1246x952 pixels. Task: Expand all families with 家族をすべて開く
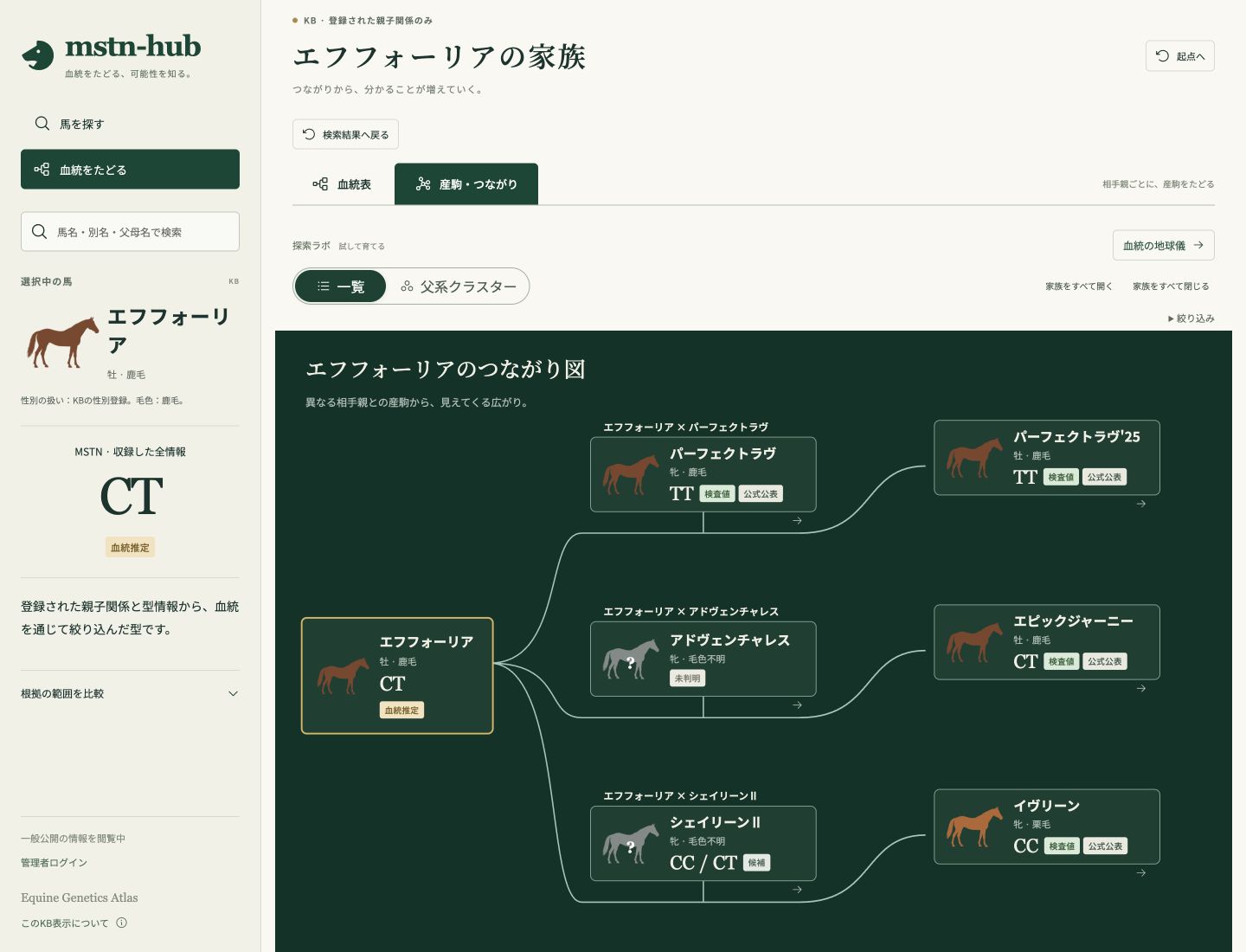(x=1079, y=286)
